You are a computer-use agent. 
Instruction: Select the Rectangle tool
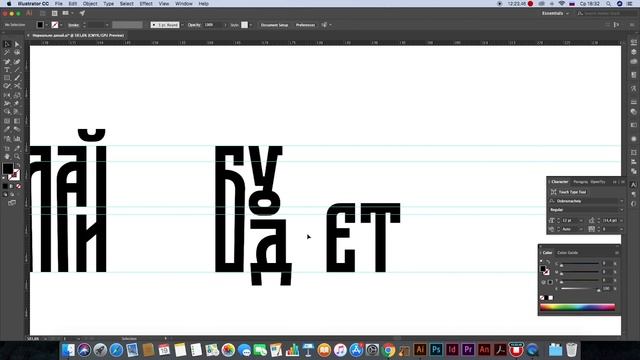7,78
